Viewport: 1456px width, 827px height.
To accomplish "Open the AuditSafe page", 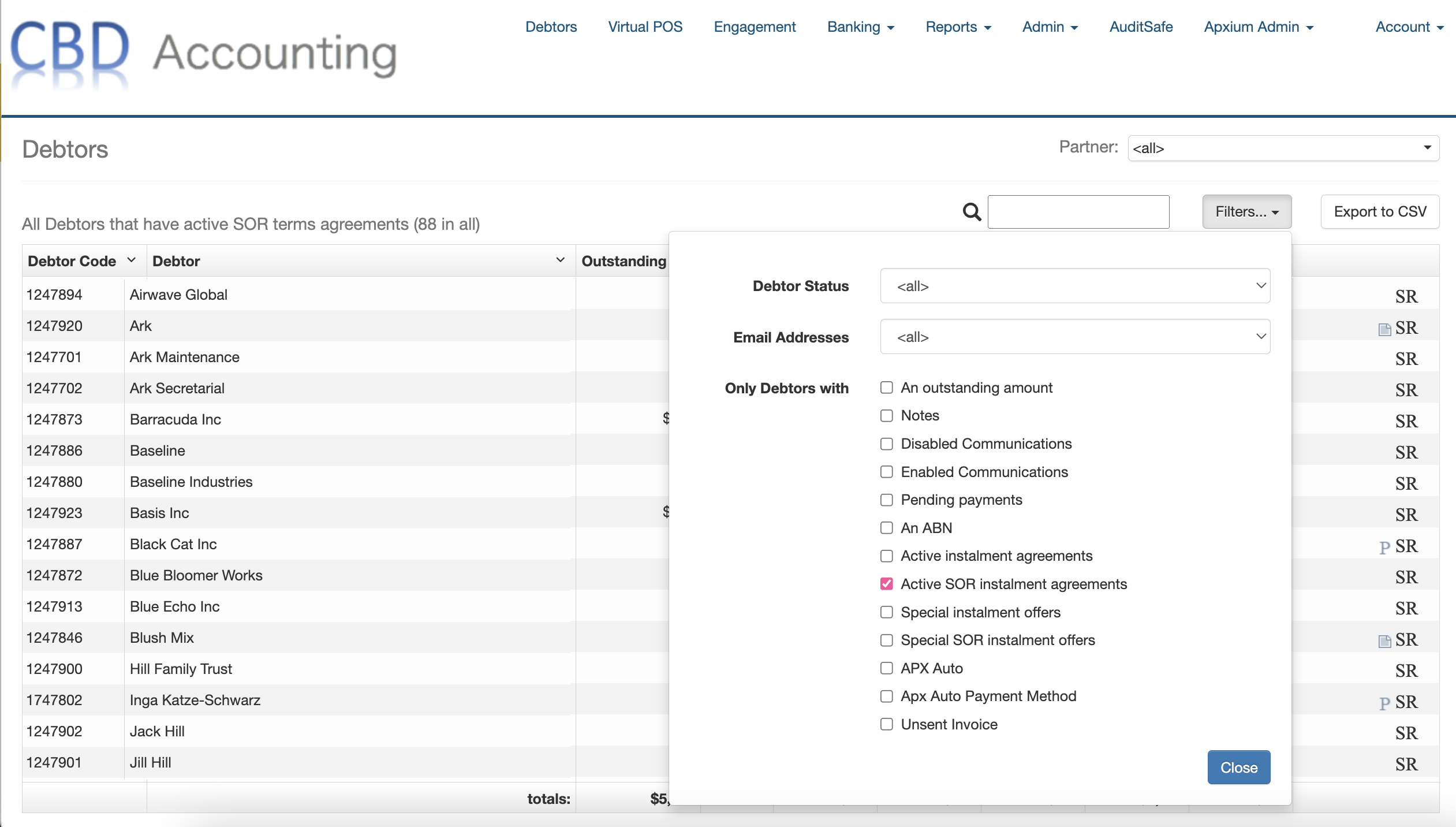I will (1141, 27).
